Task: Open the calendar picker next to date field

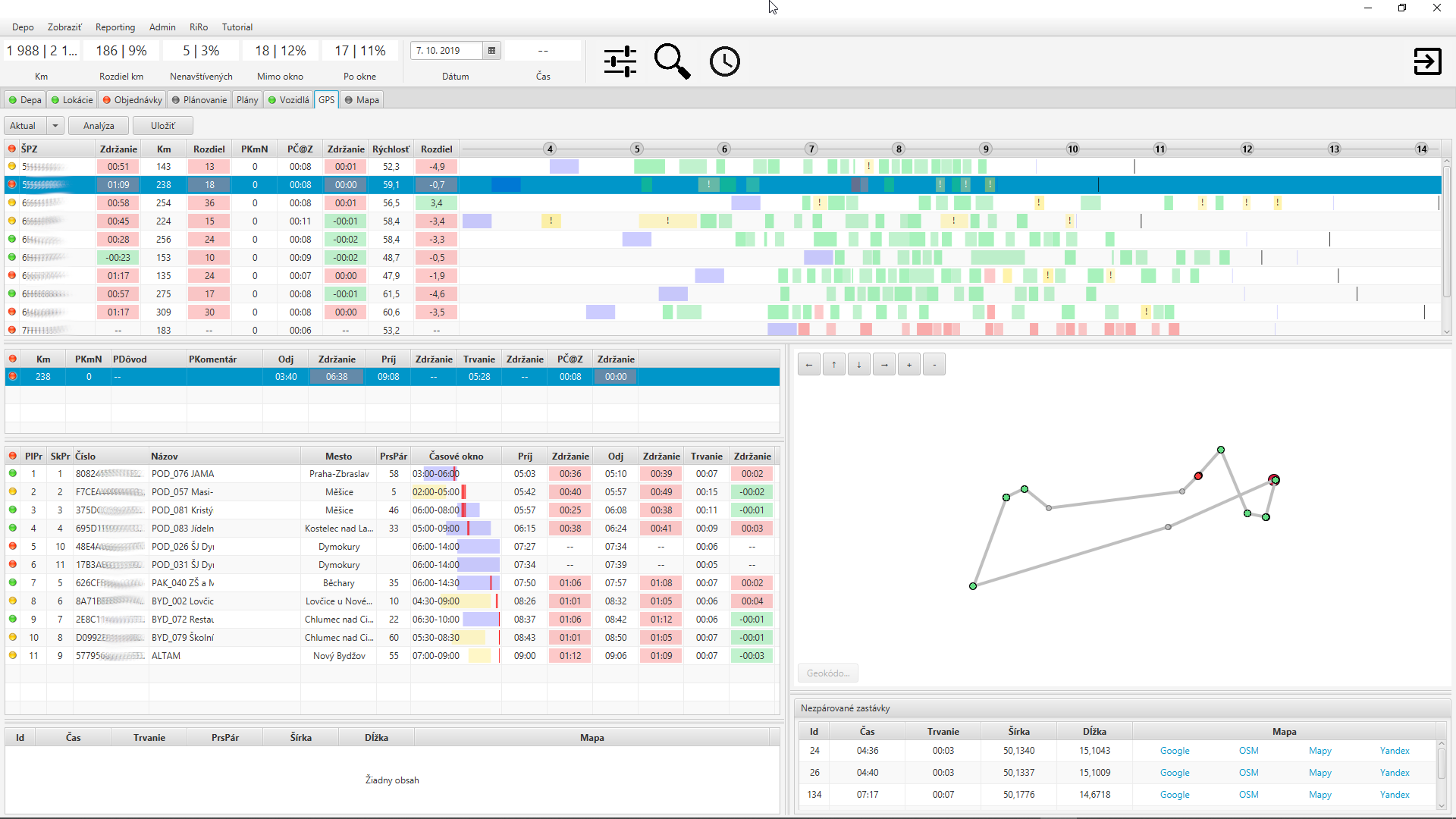Action: (x=491, y=50)
